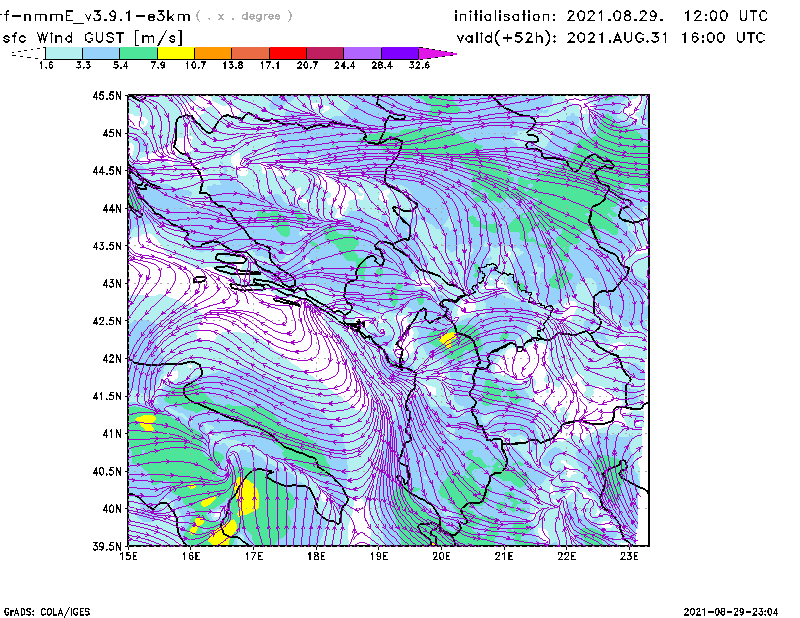The image size is (800, 618).
Task: Click the crimson 20.7 legend swatch
Action: [325, 53]
